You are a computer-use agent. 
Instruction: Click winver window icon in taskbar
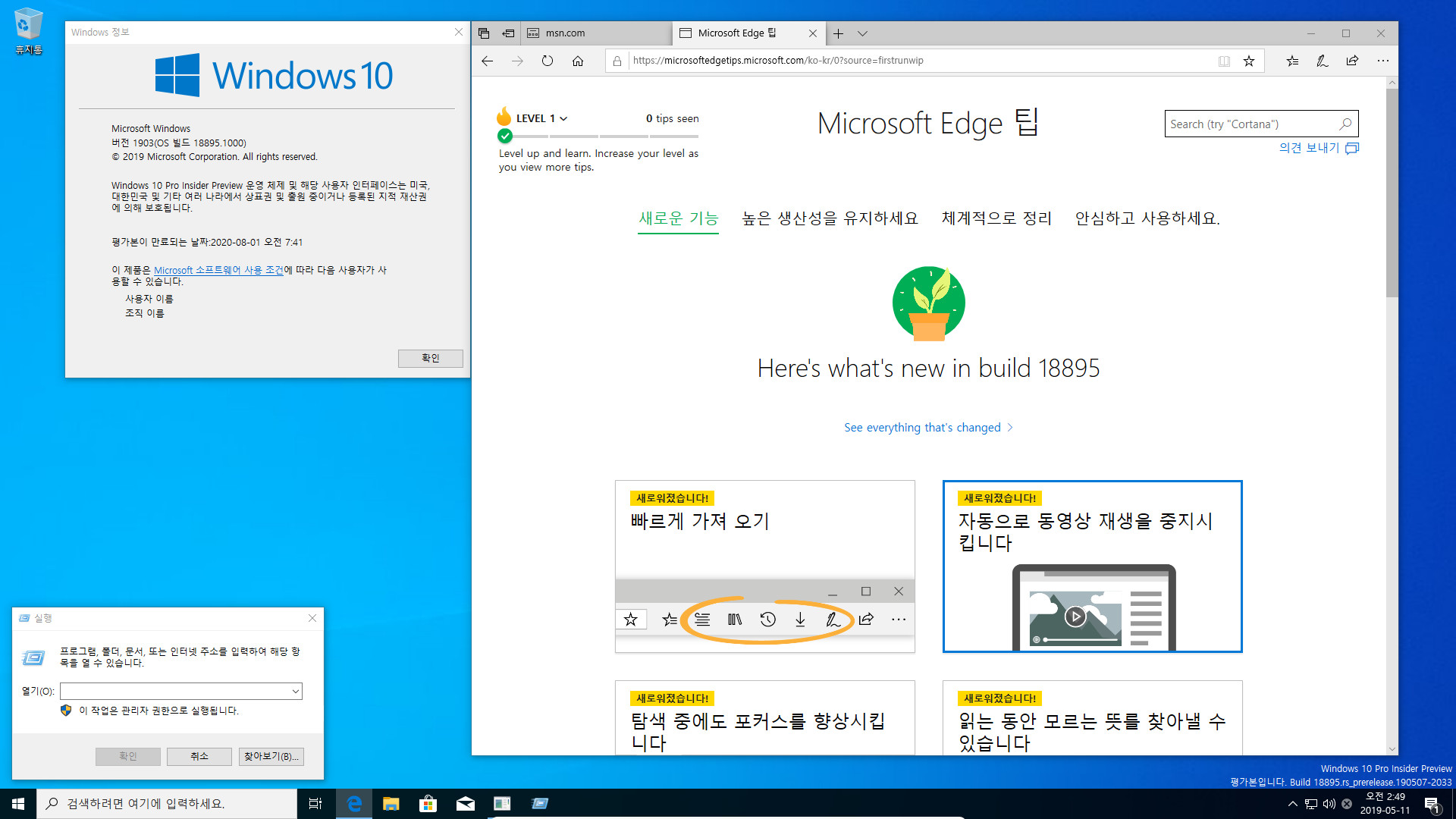tap(502, 804)
